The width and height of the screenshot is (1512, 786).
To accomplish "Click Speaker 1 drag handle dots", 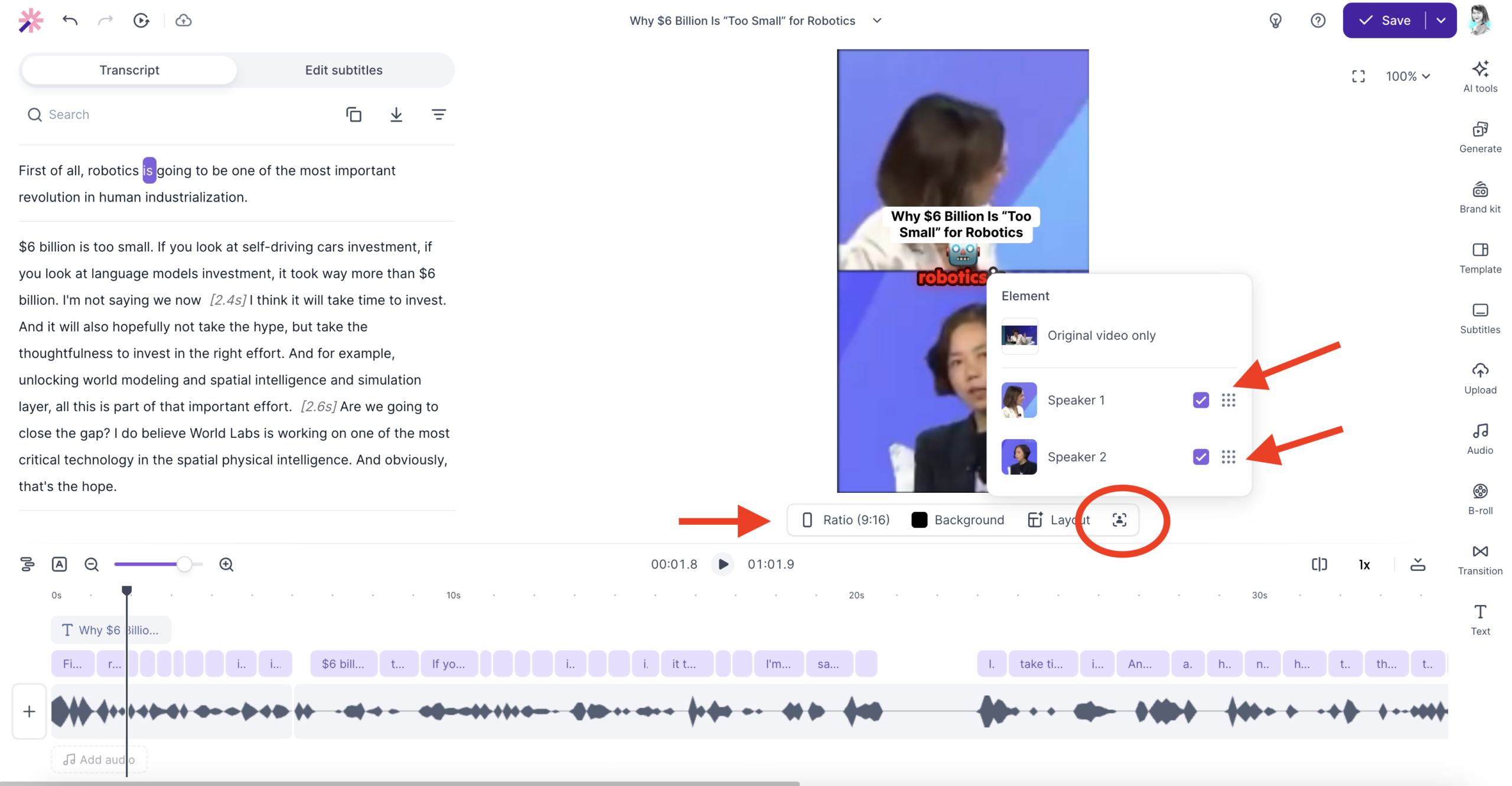I will pyautogui.click(x=1228, y=400).
